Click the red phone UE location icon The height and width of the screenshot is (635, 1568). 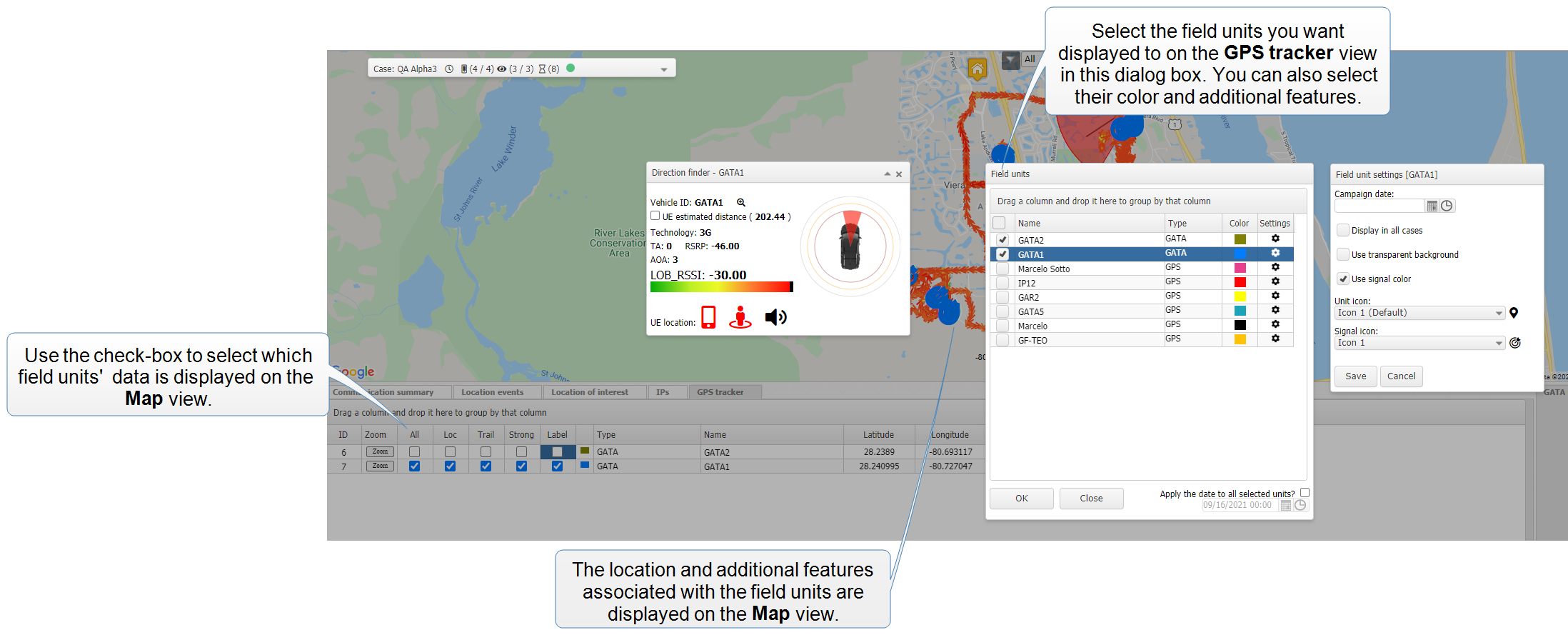point(708,317)
